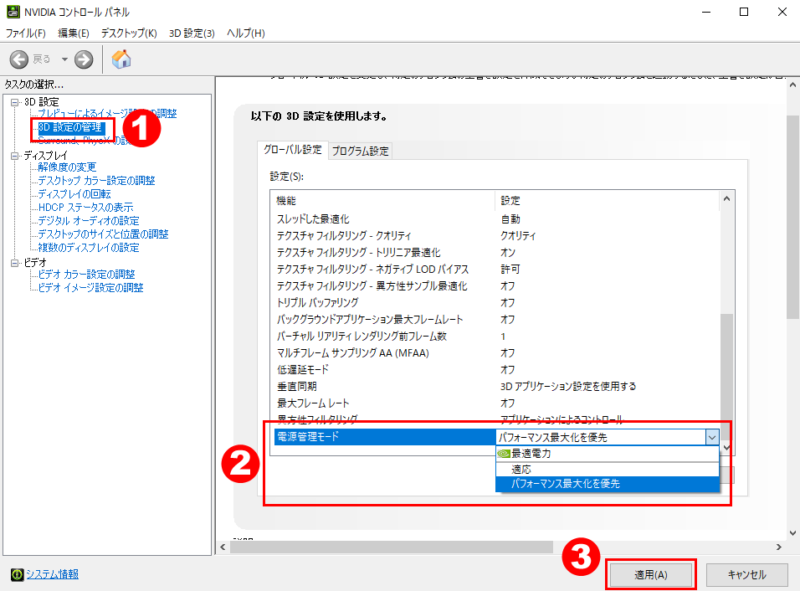
Task: Select the 低遅延モード row
Action: [497, 370]
